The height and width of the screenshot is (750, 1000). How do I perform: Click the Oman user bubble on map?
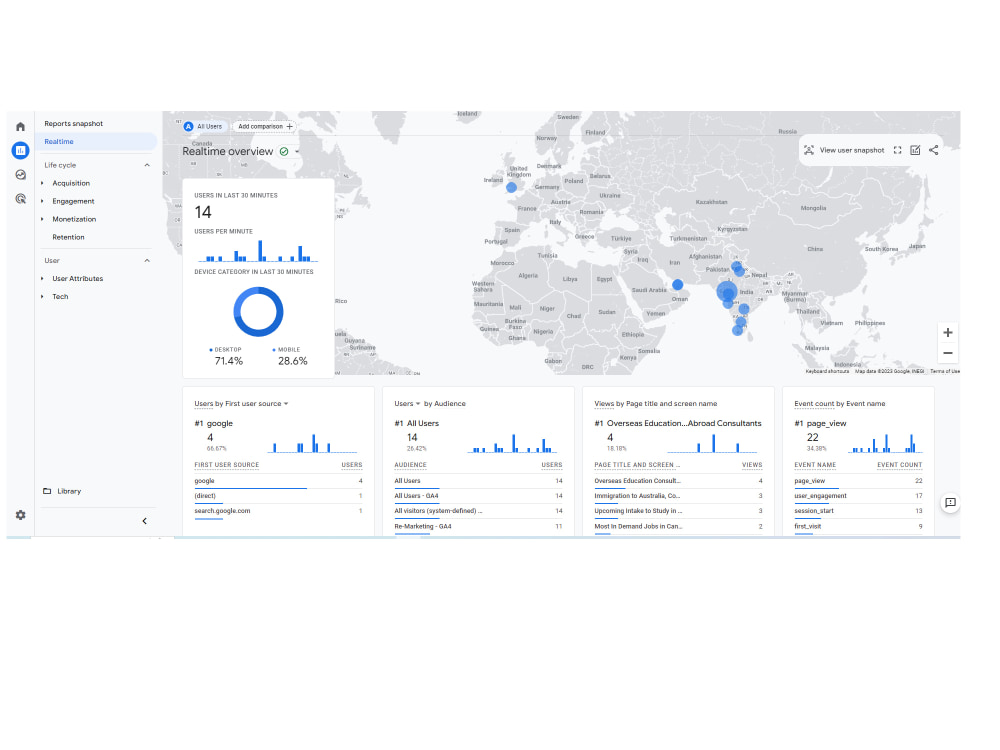pyautogui.click(x=677, y=284)
